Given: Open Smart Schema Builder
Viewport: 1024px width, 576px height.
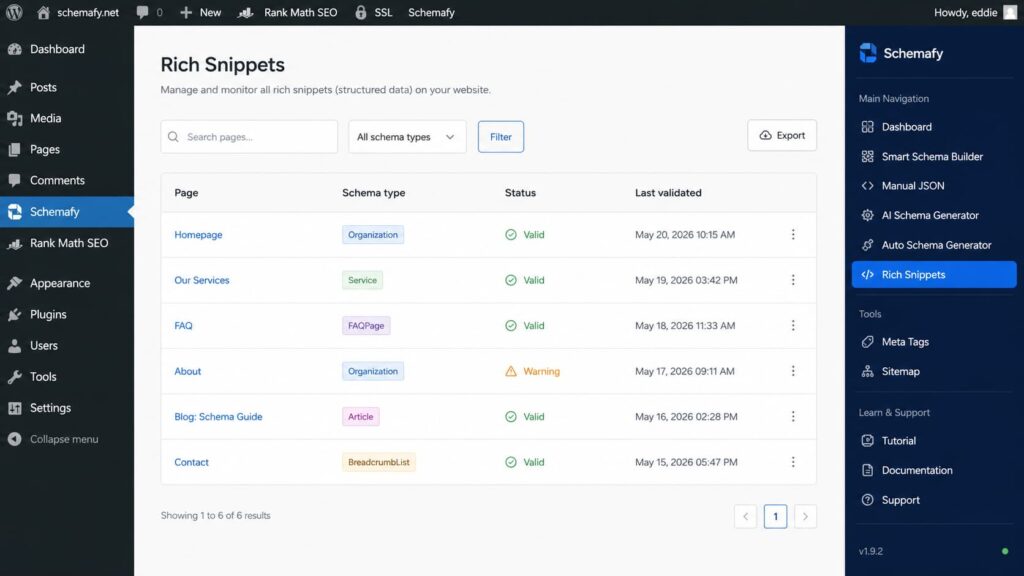Looking at the screenshot, I should pos(934,156).
